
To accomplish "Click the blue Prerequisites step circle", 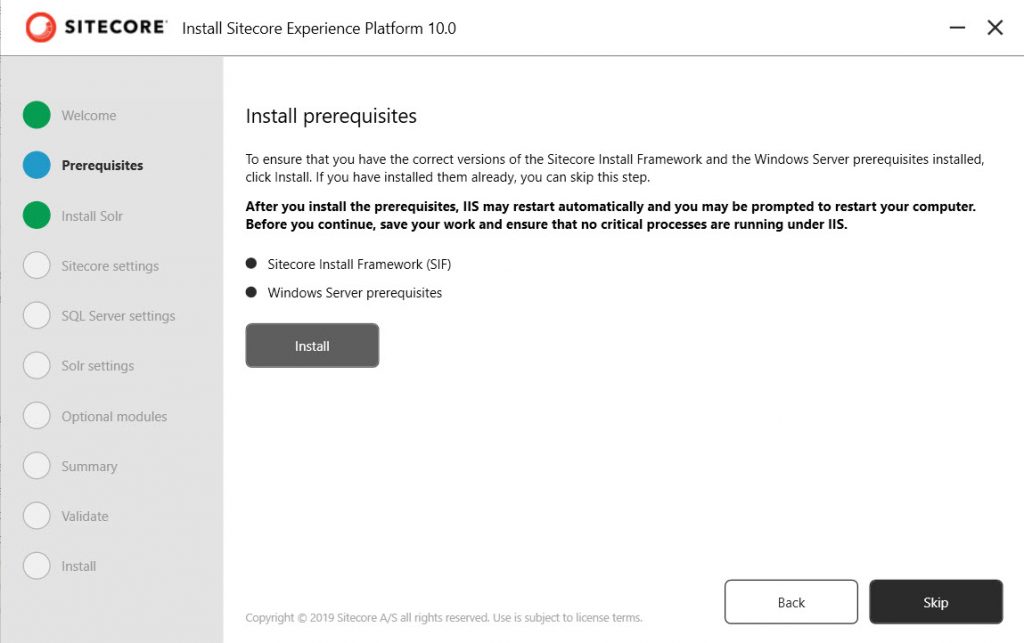I will tap(37, 165).
